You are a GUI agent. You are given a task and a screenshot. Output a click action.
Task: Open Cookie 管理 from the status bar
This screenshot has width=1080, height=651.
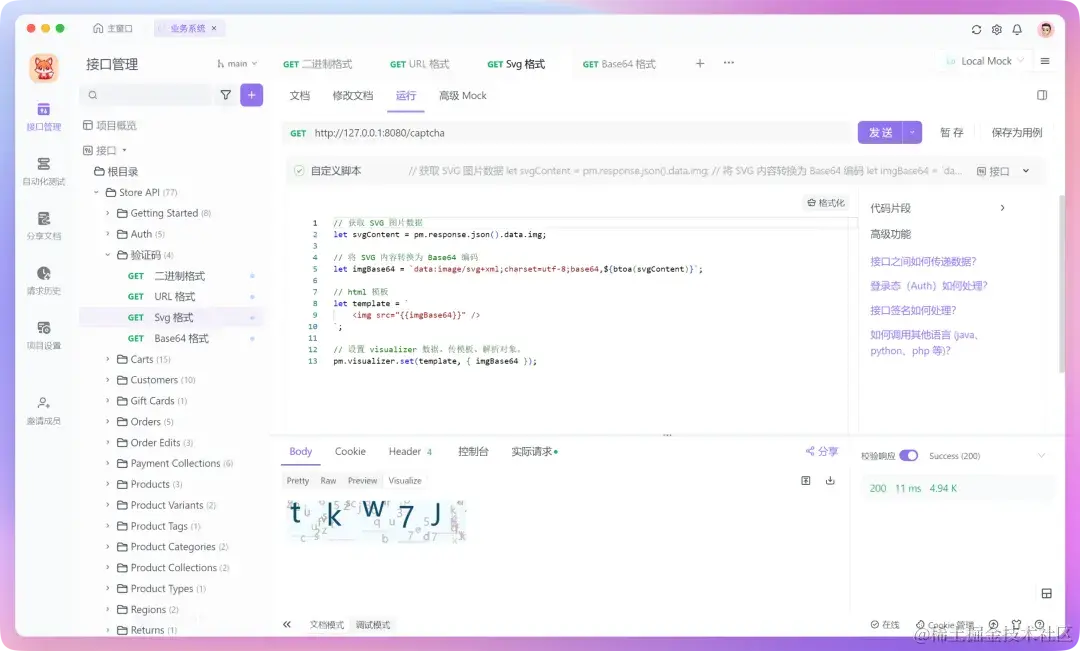coord(945,624)
